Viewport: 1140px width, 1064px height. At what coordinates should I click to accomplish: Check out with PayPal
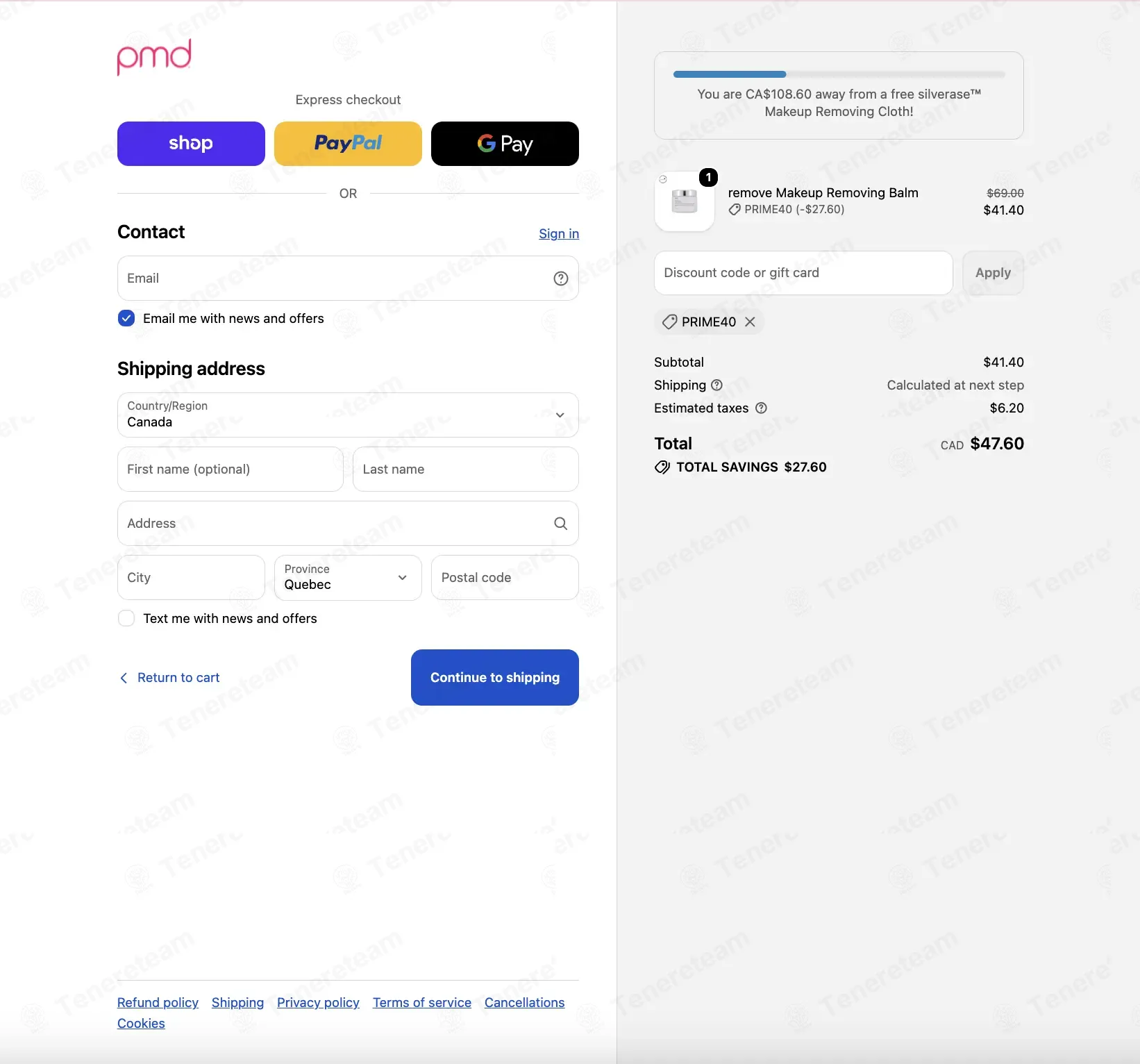point(348,144)
